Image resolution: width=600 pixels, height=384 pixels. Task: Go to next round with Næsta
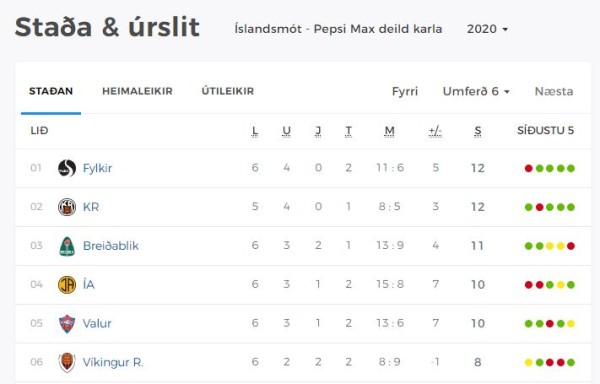(x=554, y=91)
